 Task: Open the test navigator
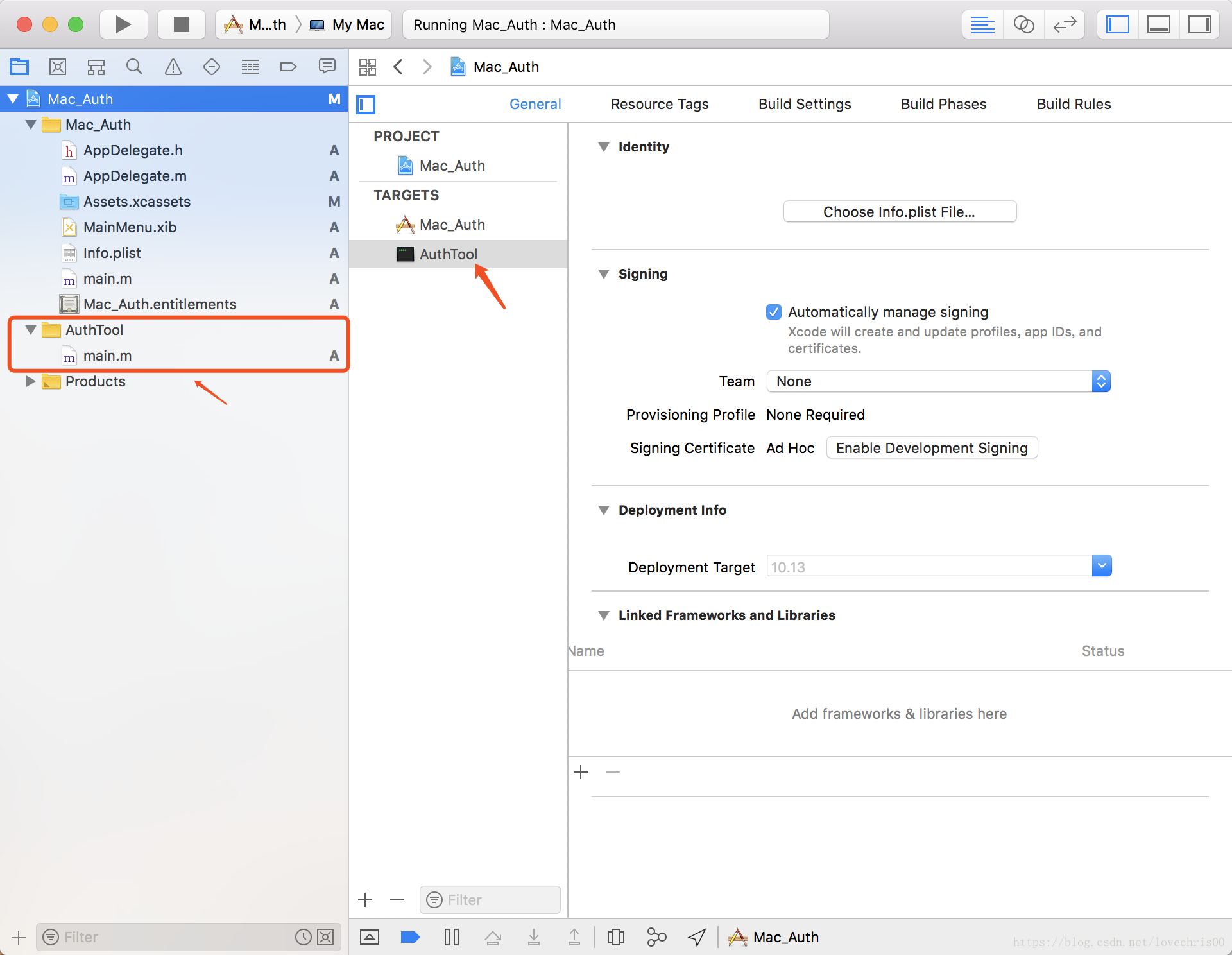(x=212, y=66)
